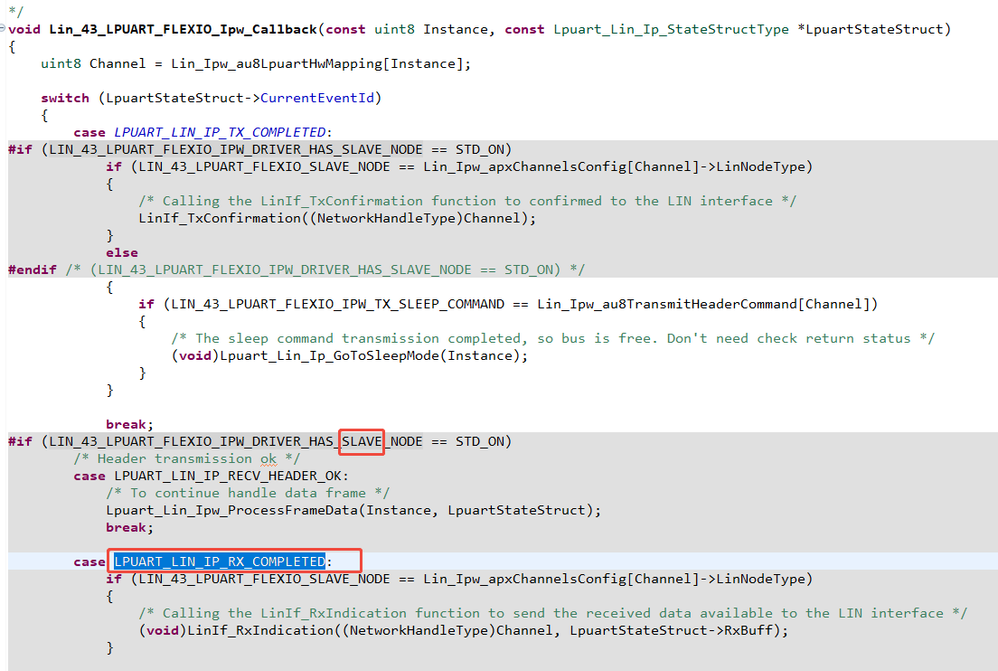Click the break statement below Lpuart_Lin_Ipw_ProcessFrameData
The height and width of the screenshot is (671, 998).
pyautogui.click(x=130, y=528)
